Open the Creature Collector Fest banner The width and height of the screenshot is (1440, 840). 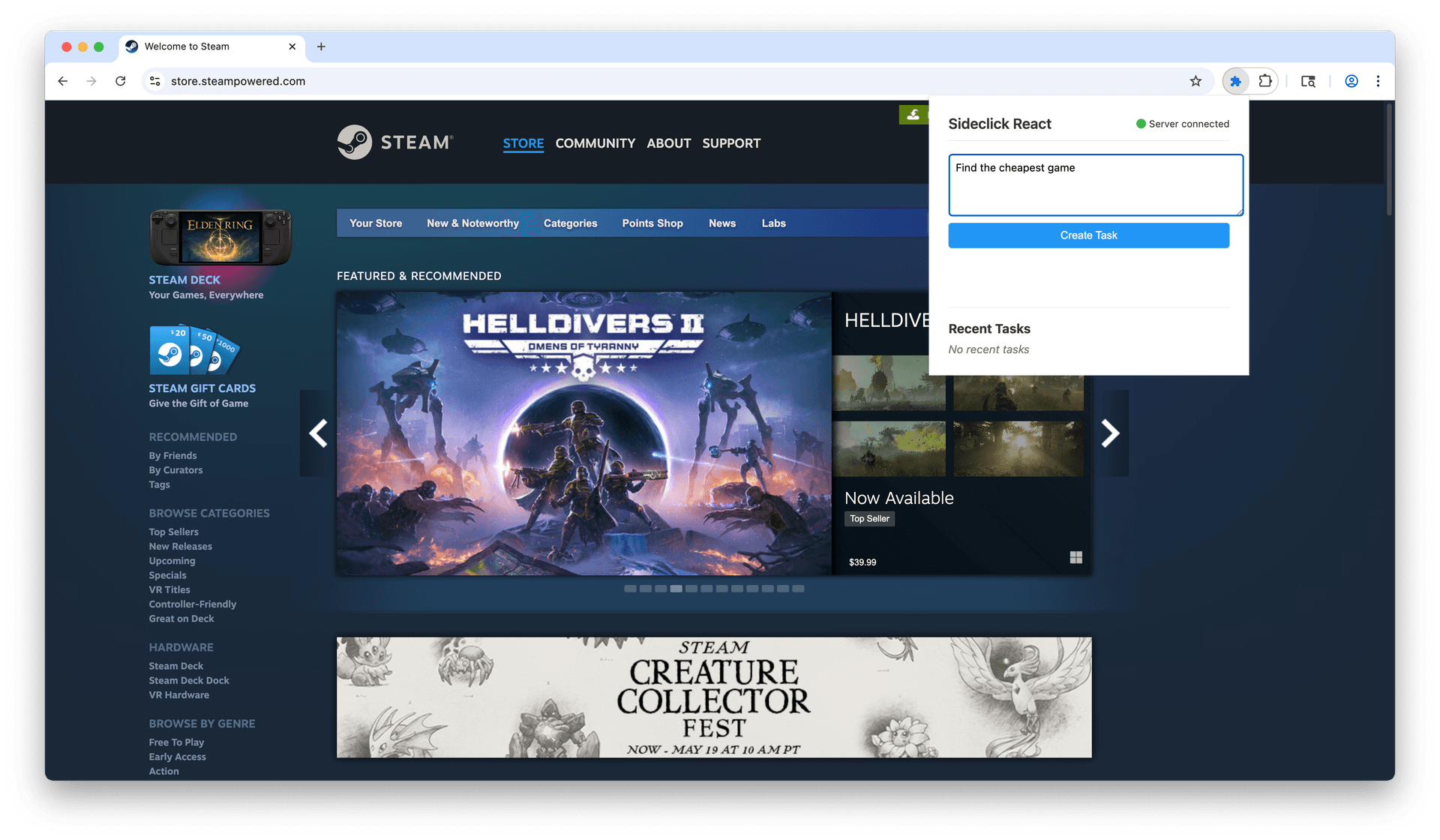point(714,697)
